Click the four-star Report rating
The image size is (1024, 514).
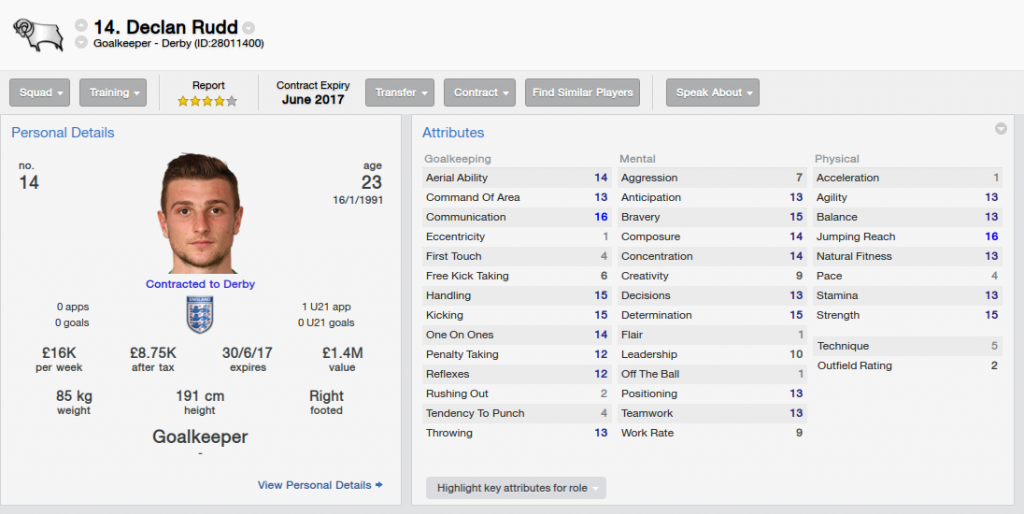click(207, 101)
